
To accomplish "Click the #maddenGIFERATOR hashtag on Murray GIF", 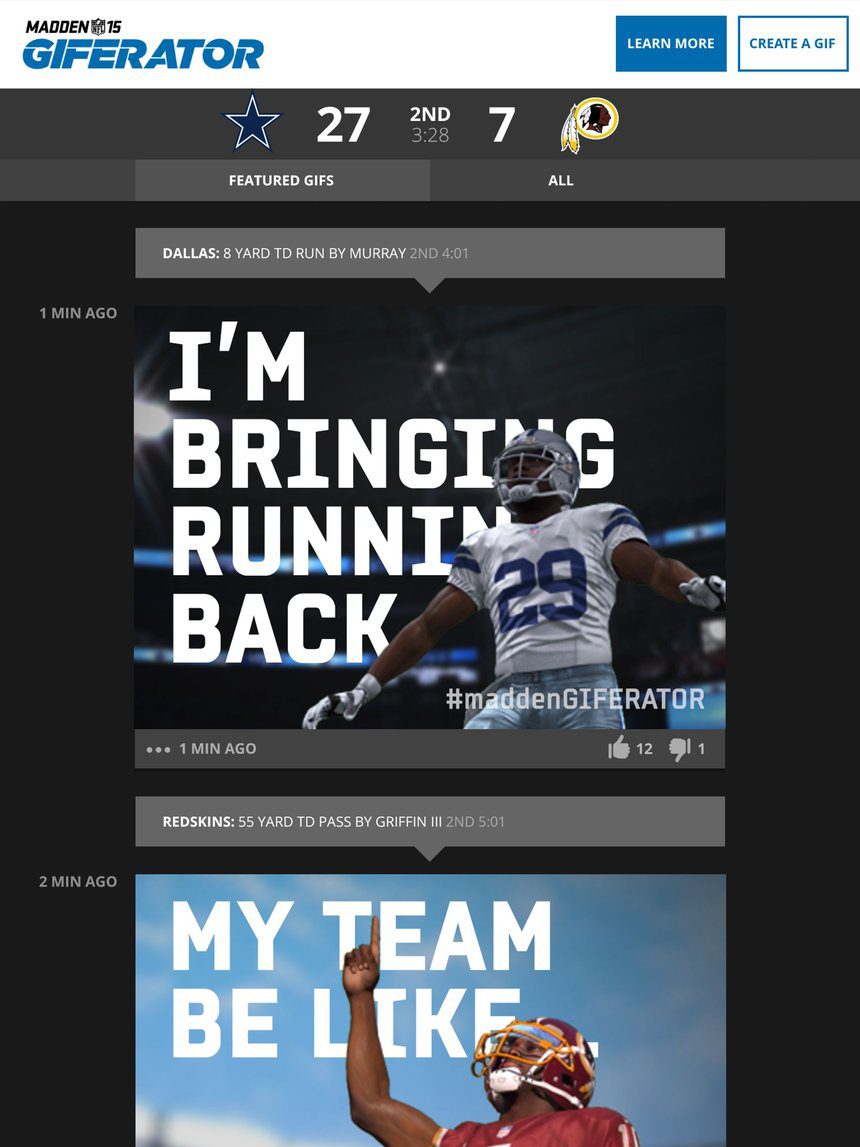I will coord(575,699).
